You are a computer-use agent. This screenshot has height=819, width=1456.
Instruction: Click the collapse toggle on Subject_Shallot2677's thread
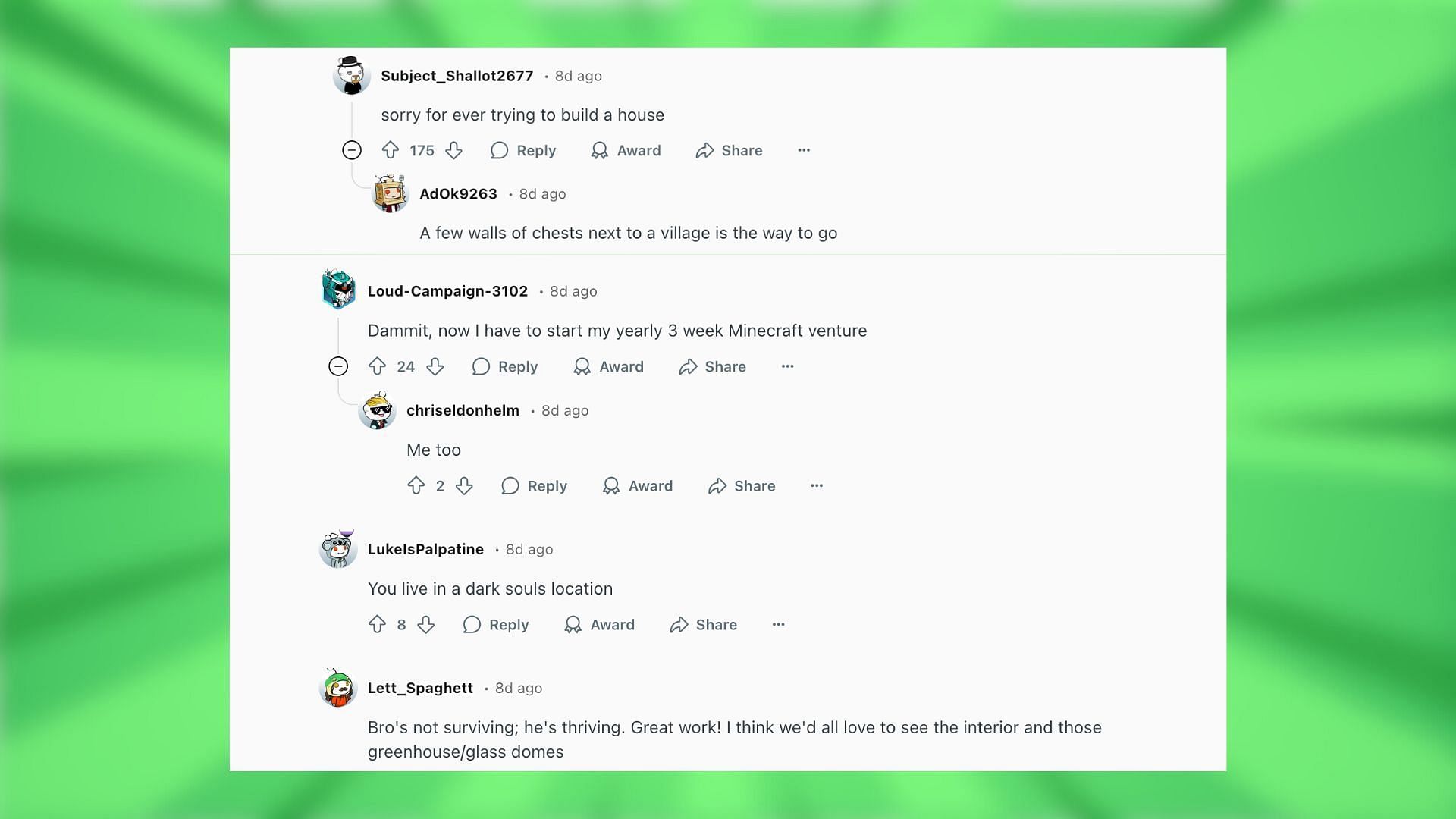[351, 150]
